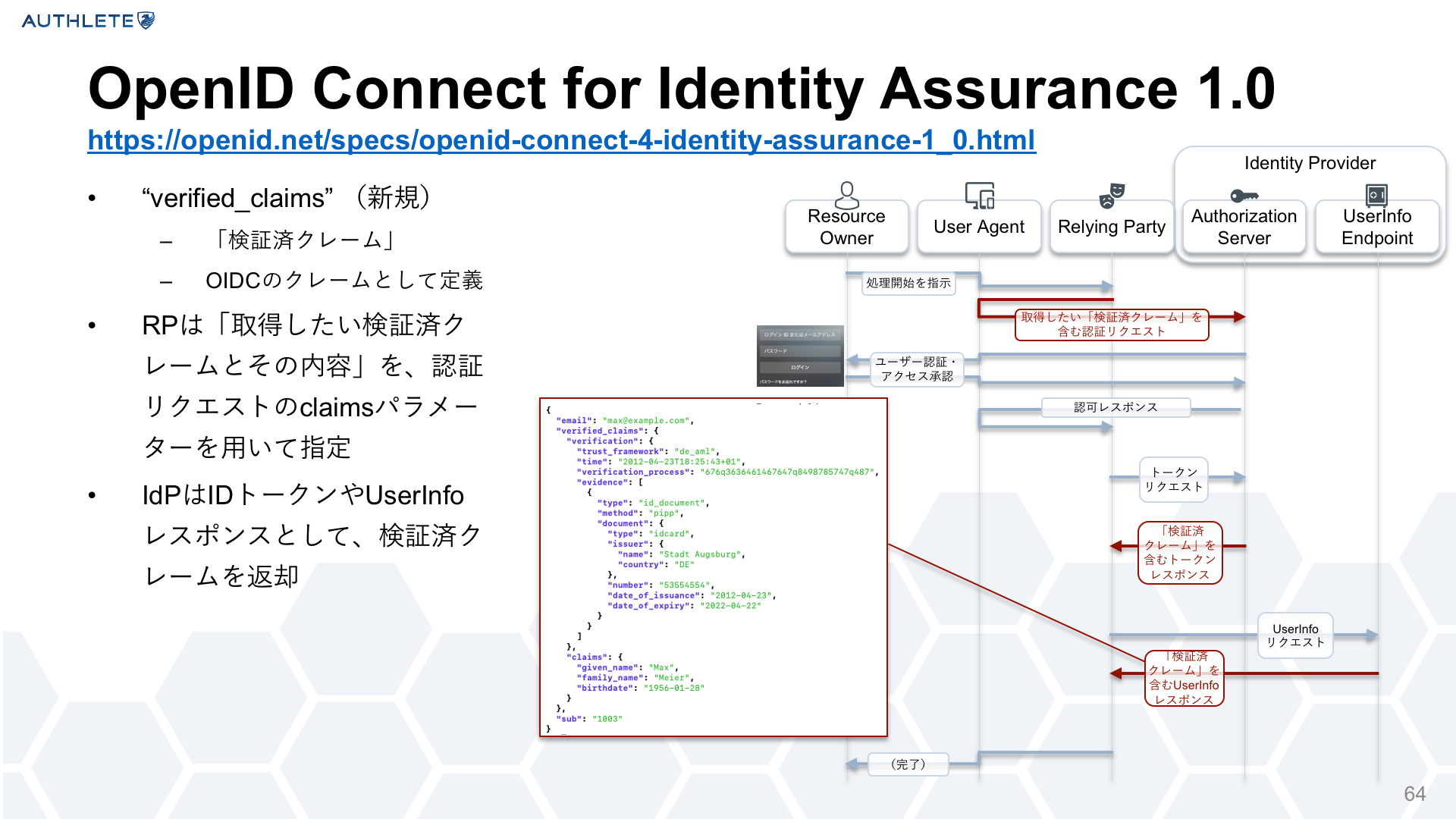Click the Authlete shield logo icon

[x=146, y=20]
